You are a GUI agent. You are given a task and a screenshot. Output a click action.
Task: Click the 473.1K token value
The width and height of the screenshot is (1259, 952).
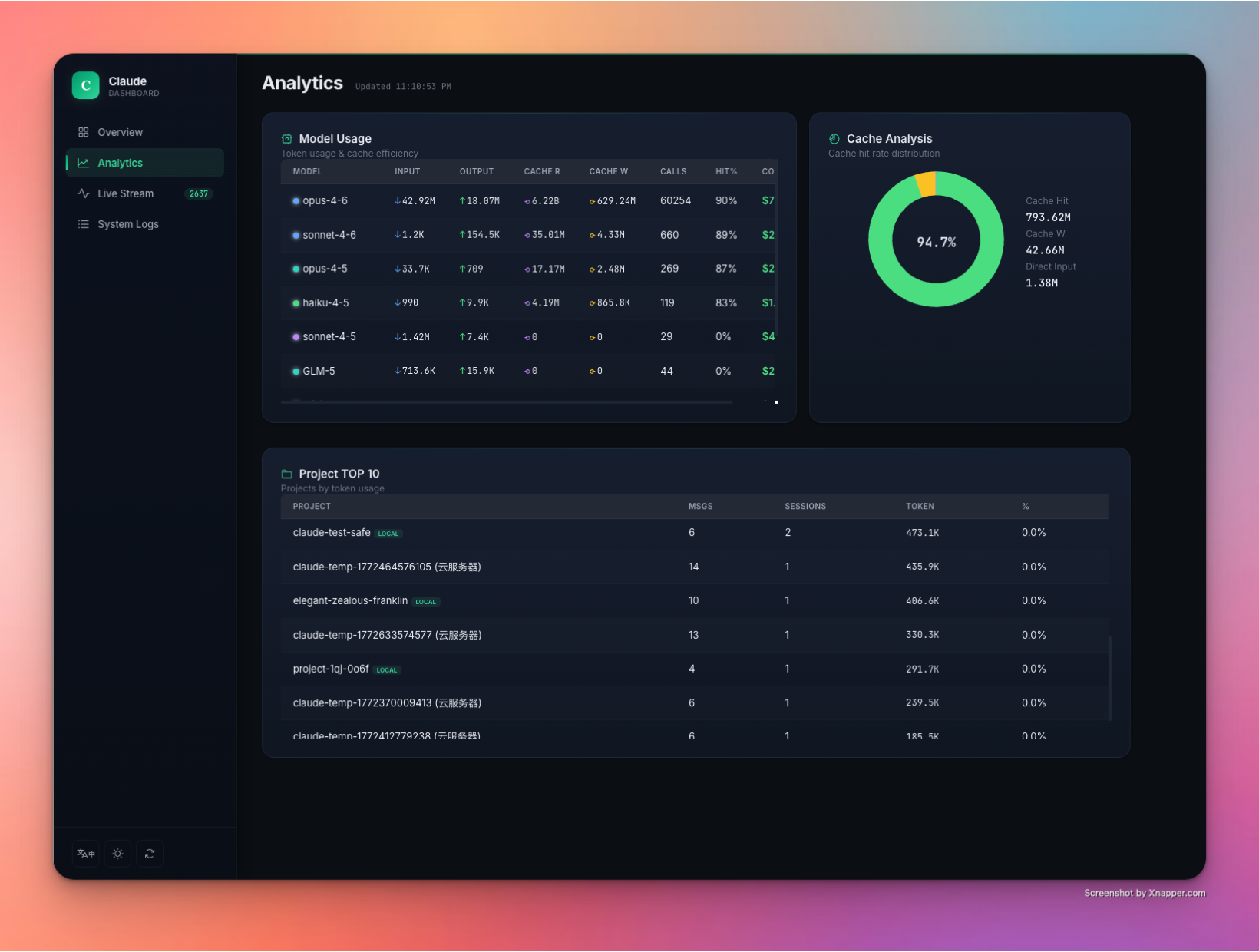[x=922, y=533]
